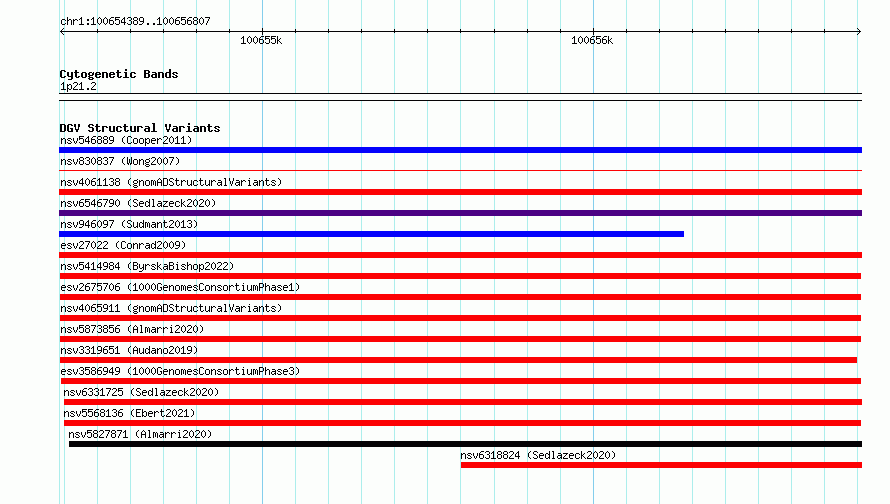Image resolution: width=890 pixels, height=504 pixels.
Task: Click the 100655k ruler label
Action: coord(261,40)
